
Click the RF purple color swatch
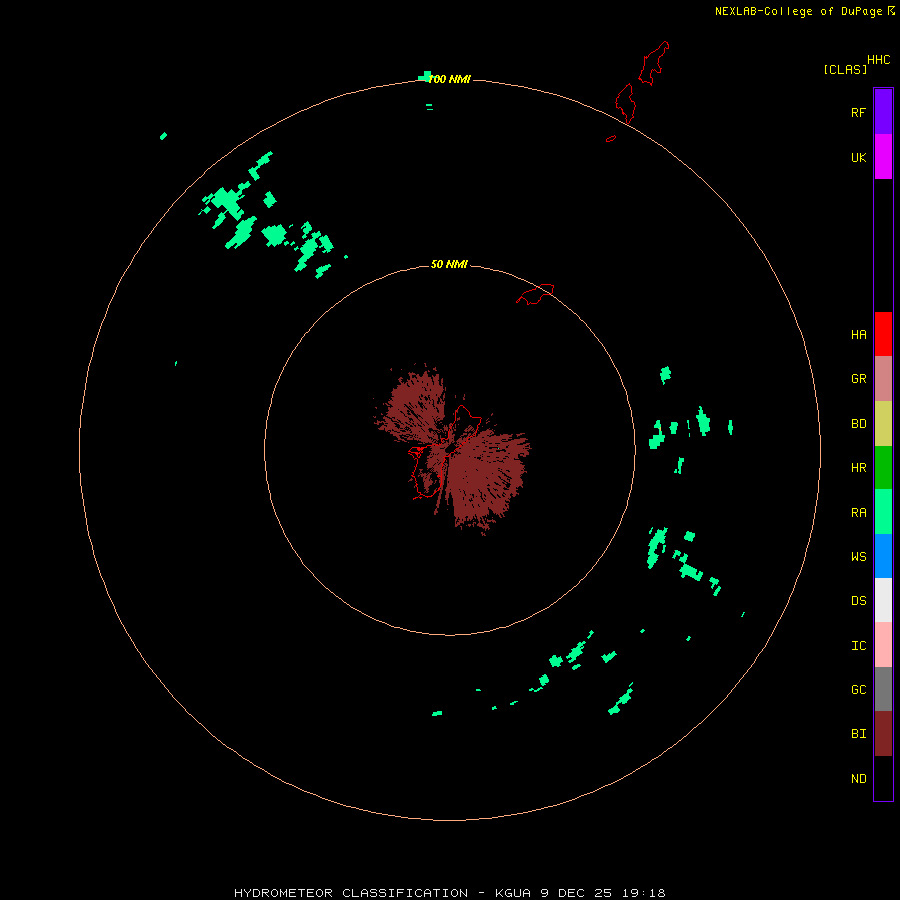point(883,112)
